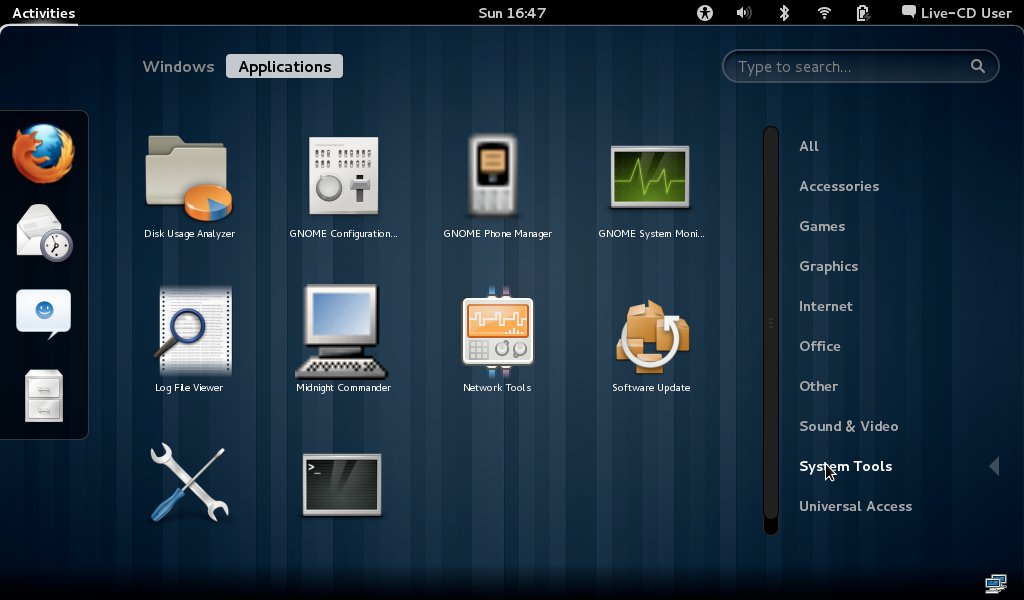Open the file cabinet icon in dock
The width and height of the screenshot is (1024, 600).
[44, 396]
